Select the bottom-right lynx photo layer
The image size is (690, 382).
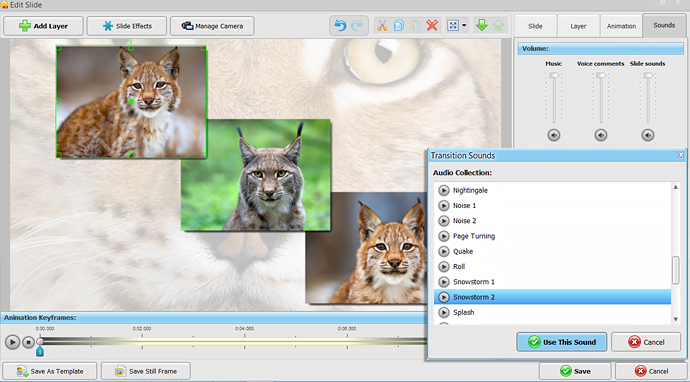(367, 248)
